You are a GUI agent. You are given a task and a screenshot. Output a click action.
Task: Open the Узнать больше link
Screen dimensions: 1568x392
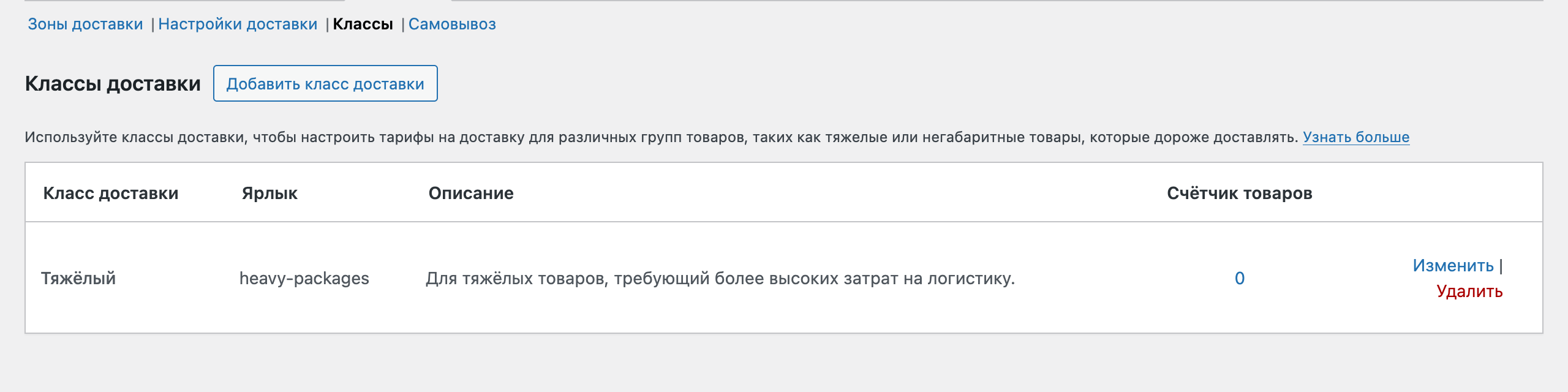pos(1355,137)
